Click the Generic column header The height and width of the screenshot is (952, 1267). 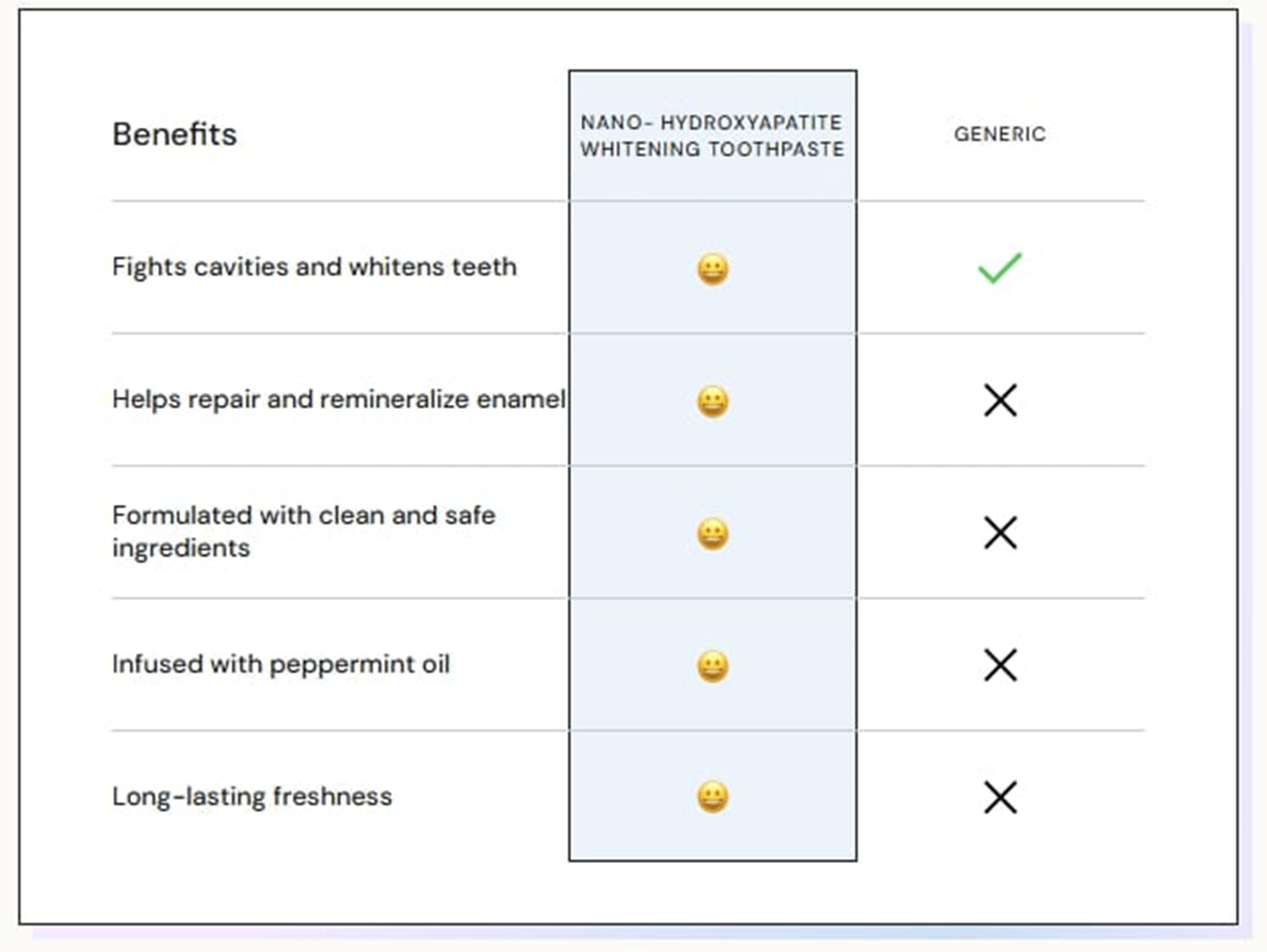(1000, 134)
